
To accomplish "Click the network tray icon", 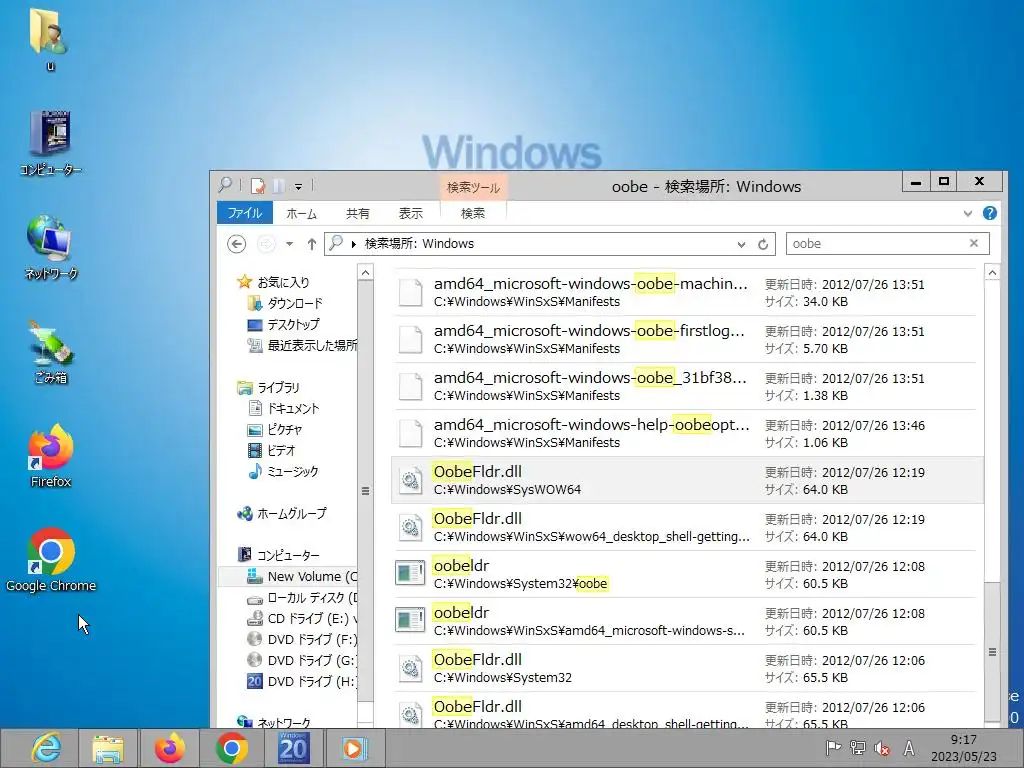I will 857,748.
